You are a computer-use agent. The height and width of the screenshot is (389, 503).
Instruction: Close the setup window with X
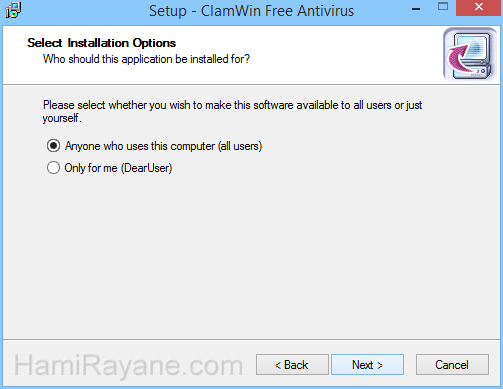click(x=479, y=7)
